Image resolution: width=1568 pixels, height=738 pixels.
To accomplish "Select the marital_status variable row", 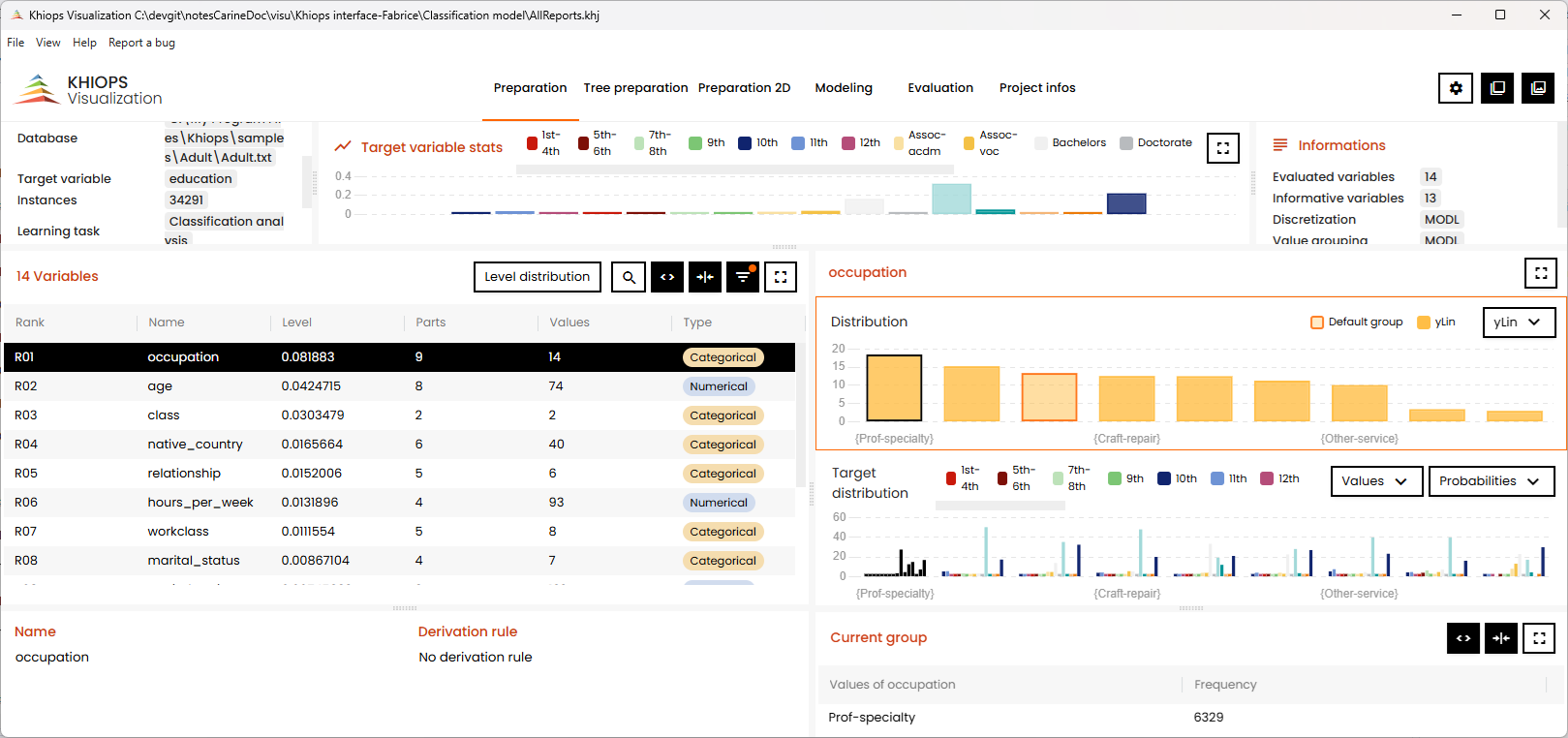I will 399,561.
